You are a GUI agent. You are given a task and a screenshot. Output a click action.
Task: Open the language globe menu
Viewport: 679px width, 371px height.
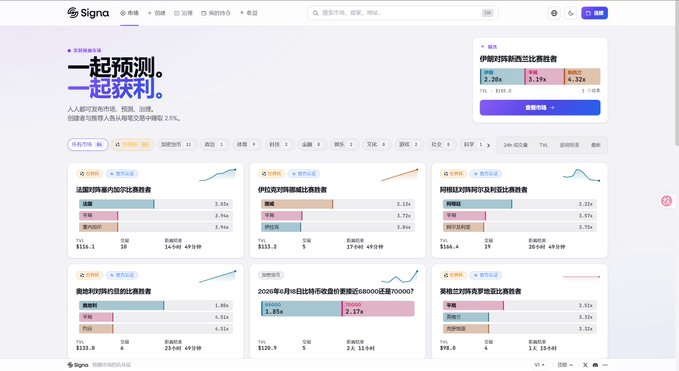tap(554, 13)
